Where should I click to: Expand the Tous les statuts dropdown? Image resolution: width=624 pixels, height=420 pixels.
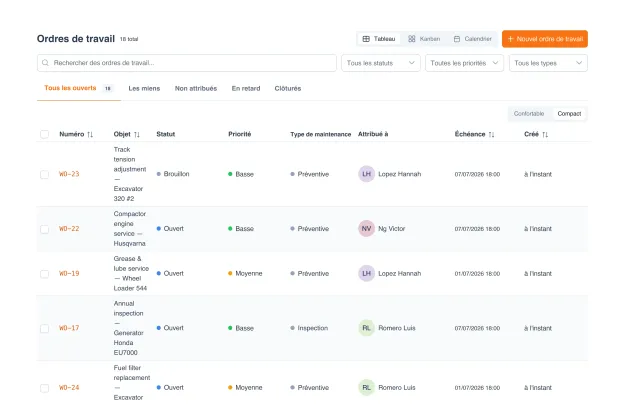[381, 63]
